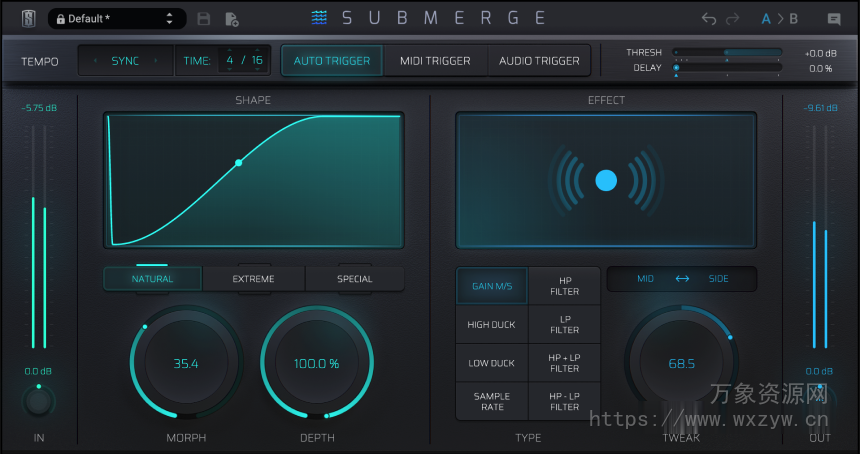Click the control point on the shape curve
The width and height of the screenshot is (860, 454).
click(x=239, y=163)
